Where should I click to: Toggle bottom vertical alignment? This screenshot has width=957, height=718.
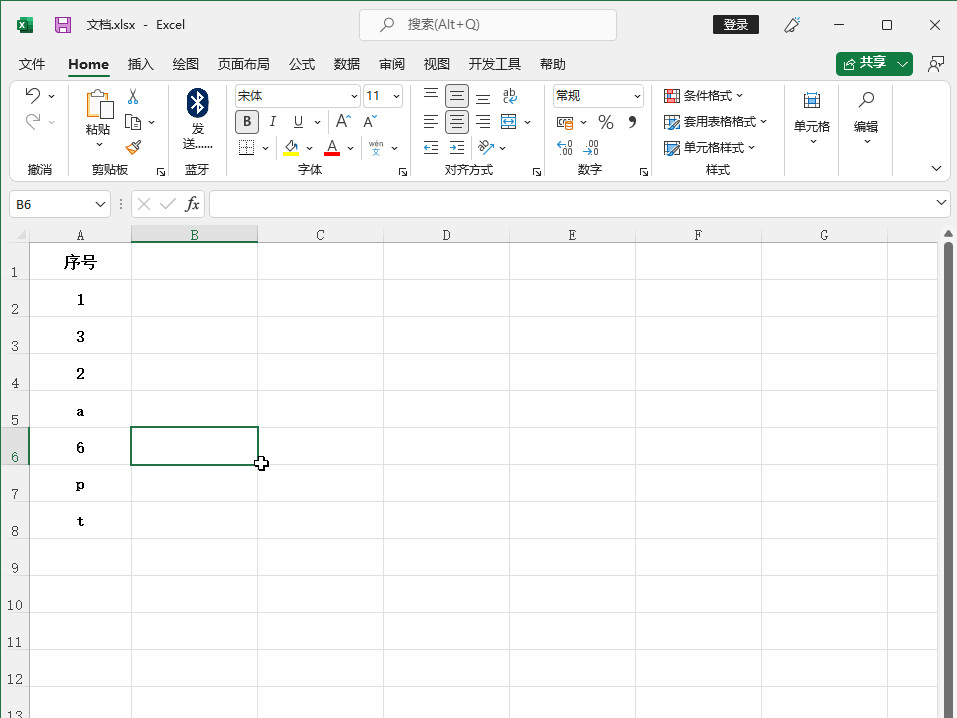pos(483,96)
